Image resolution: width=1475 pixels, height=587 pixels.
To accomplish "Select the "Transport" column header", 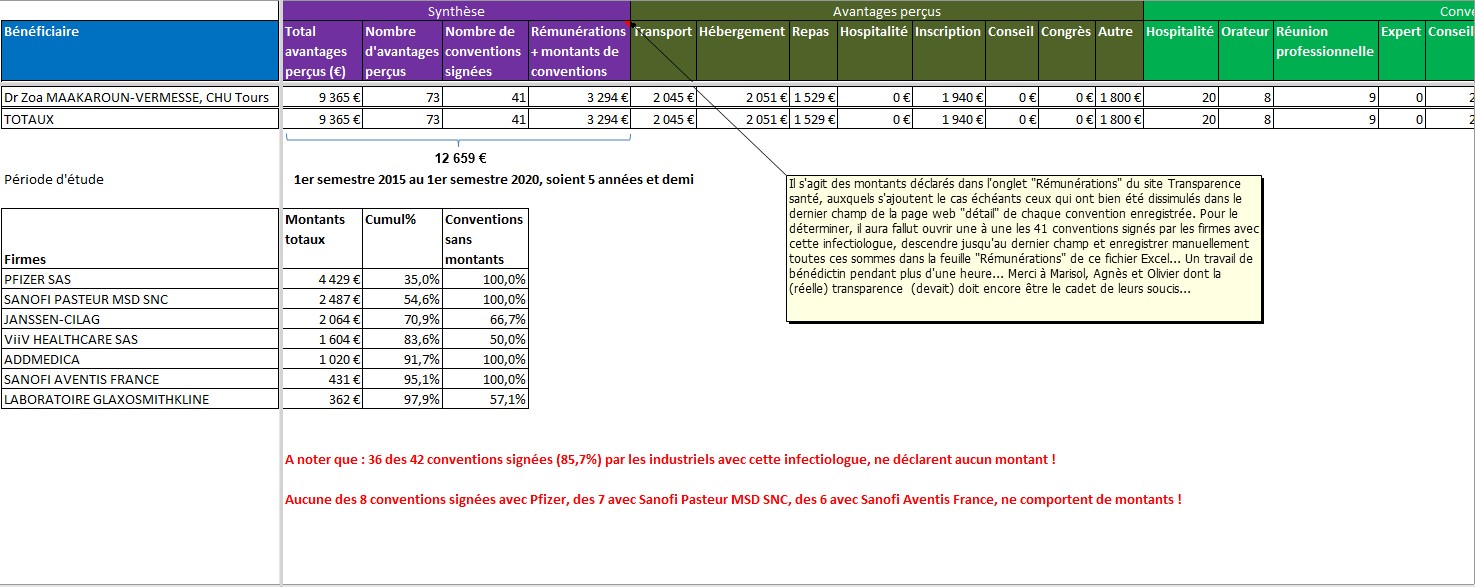I will pyautogui.click(x=663, y=51).
